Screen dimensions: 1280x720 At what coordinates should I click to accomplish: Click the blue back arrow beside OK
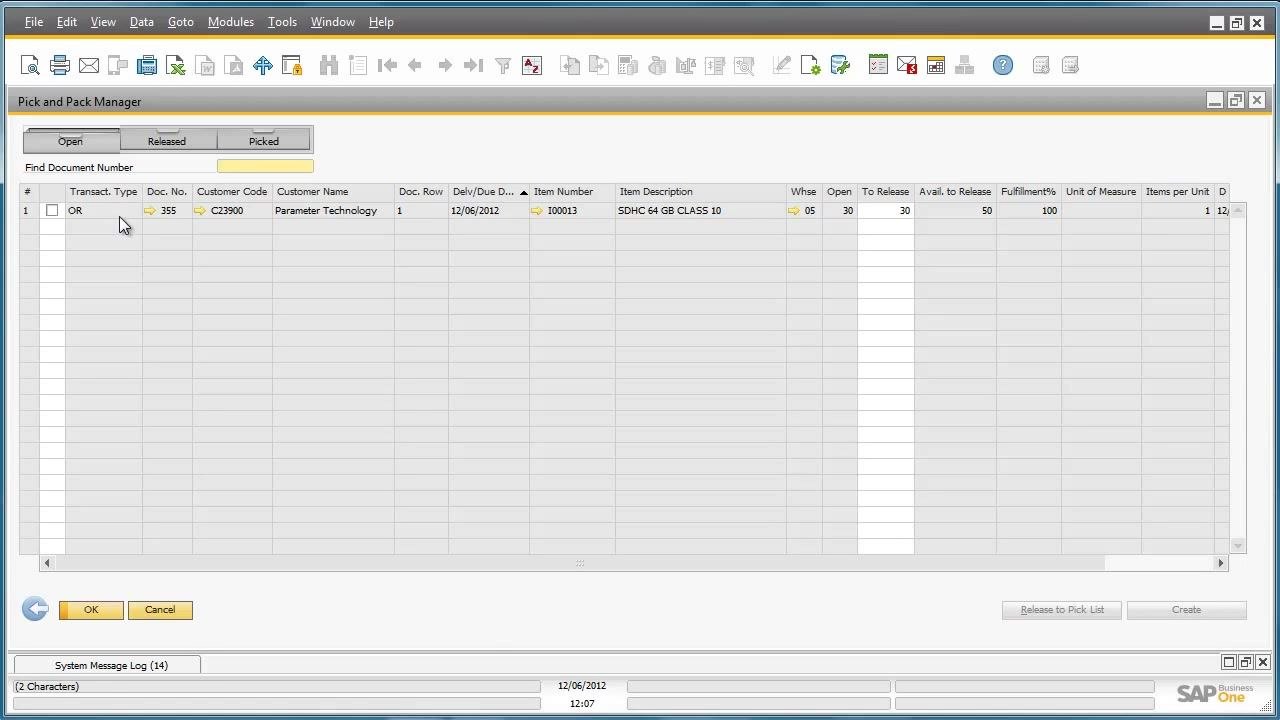pyautogui.click(x=35, y=609)
